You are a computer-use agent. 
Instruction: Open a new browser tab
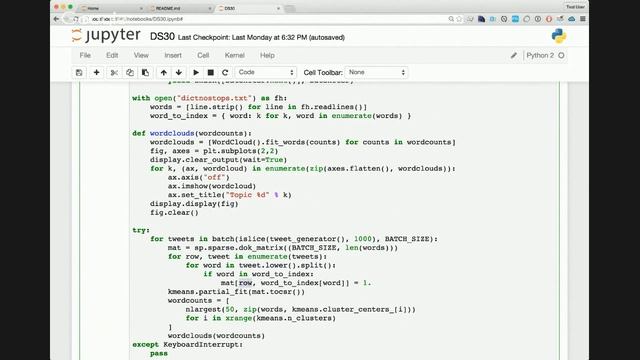click(x=290, y=8)
